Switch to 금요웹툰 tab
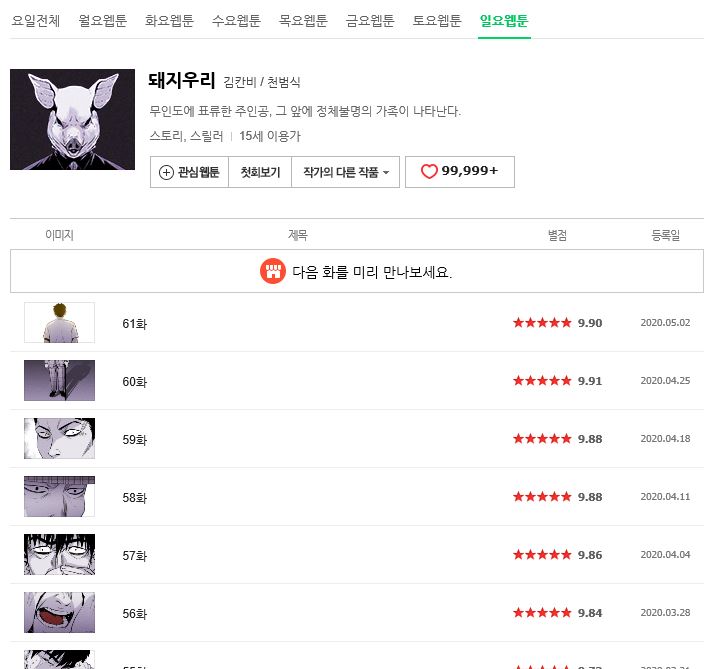The width and height of the screenshot is (719, 669). point(370,21)
